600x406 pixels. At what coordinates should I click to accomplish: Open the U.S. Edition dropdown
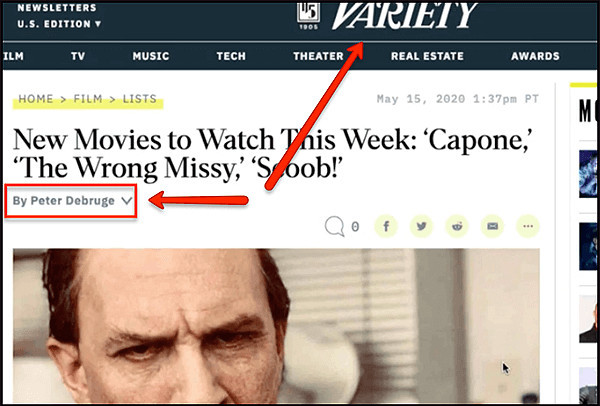(59, 24)
